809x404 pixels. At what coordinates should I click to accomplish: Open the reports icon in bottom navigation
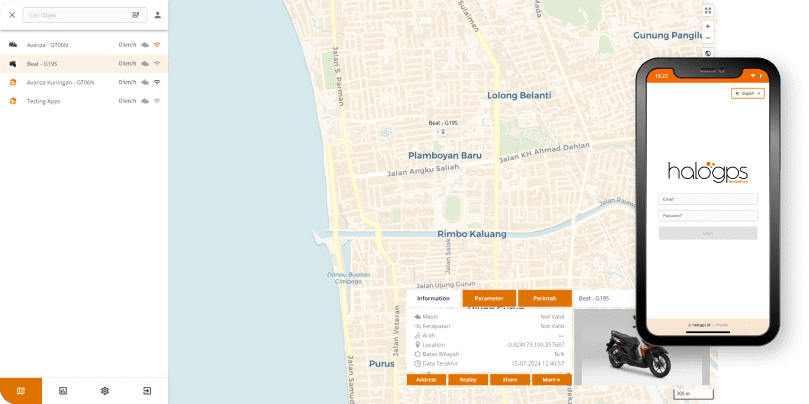coord(62,390)
